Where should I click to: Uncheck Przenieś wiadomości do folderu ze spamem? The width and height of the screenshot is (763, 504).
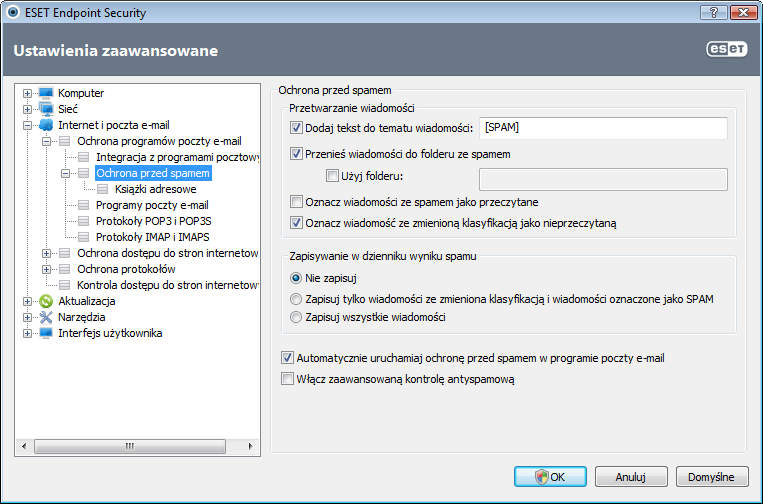click(296, 154)
